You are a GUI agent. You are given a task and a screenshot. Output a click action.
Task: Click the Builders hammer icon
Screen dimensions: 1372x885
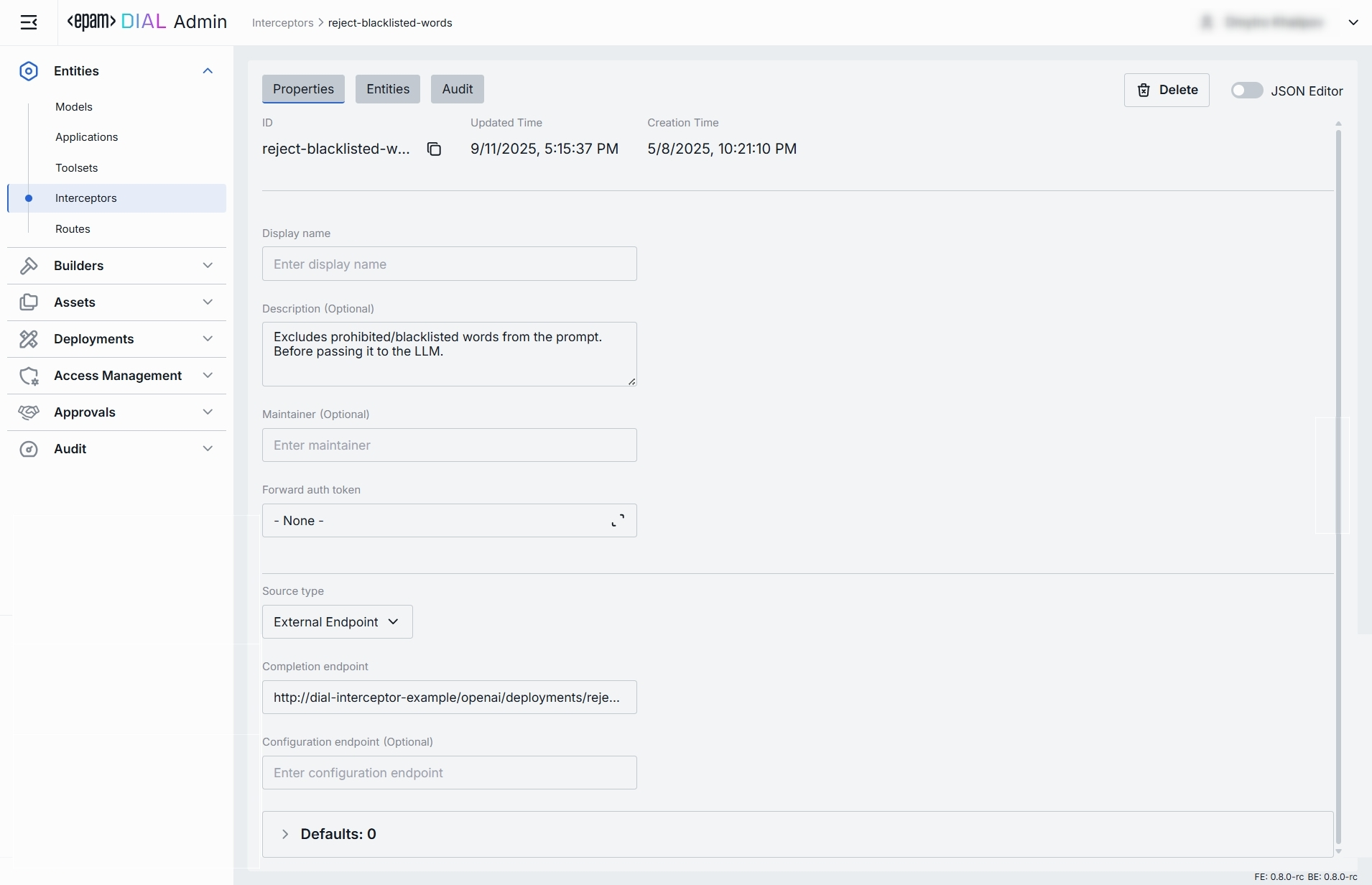[x=29, y=266]
